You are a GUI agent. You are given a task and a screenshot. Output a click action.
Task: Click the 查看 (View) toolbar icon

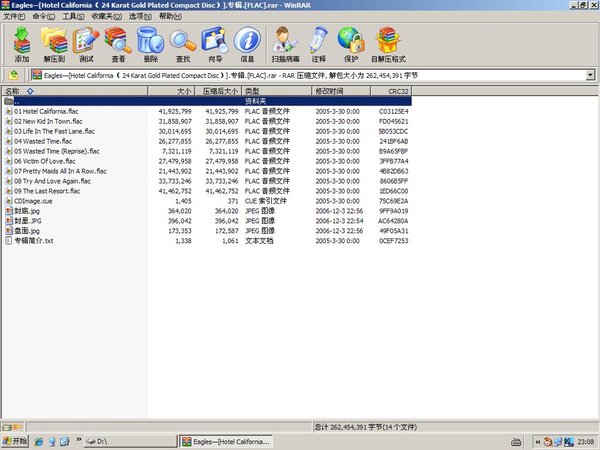coord(118,44)
